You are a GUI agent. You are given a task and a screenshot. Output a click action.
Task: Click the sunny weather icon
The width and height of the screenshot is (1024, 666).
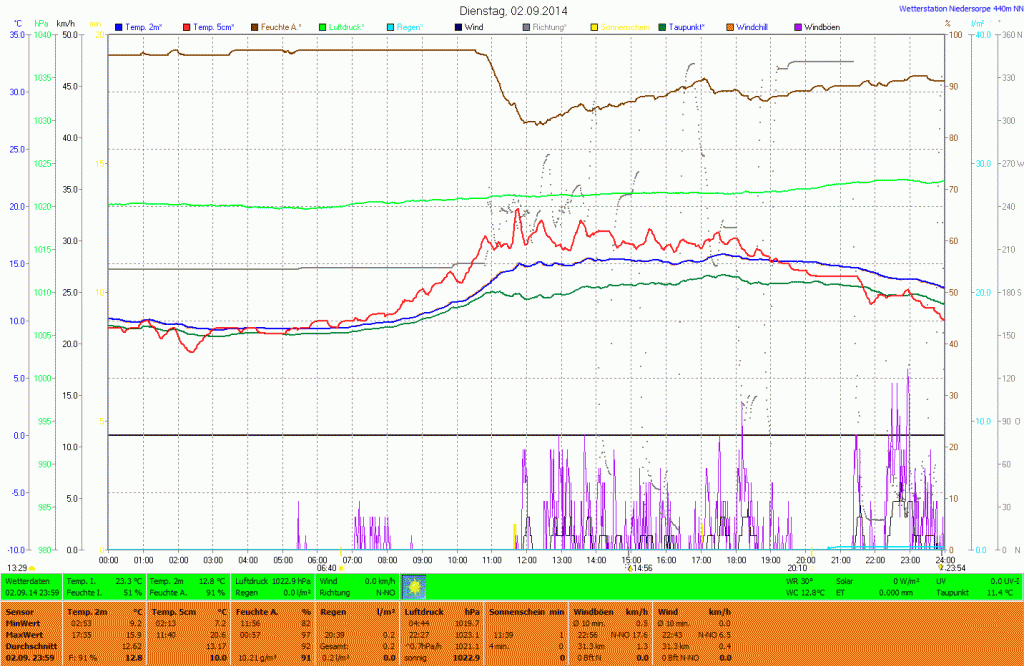coord(413,585)
